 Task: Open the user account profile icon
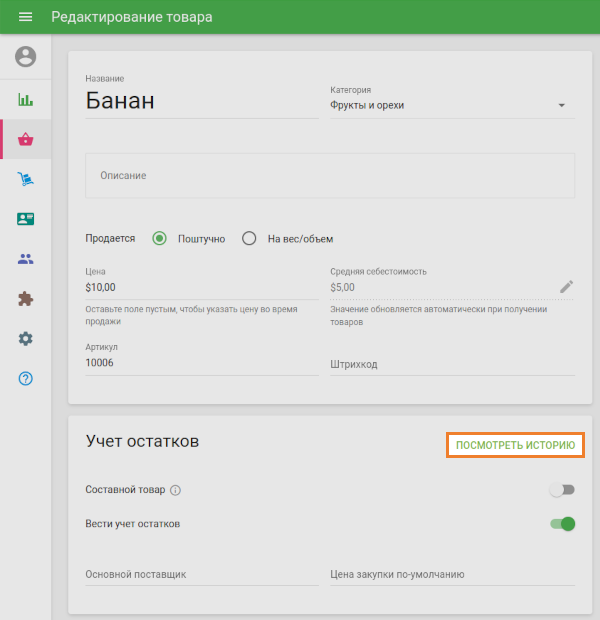click(26, 57)
